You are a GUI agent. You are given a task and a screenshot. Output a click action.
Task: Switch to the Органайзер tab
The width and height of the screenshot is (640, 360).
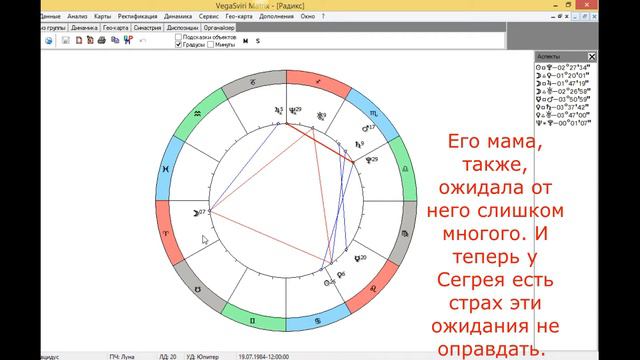219,28
